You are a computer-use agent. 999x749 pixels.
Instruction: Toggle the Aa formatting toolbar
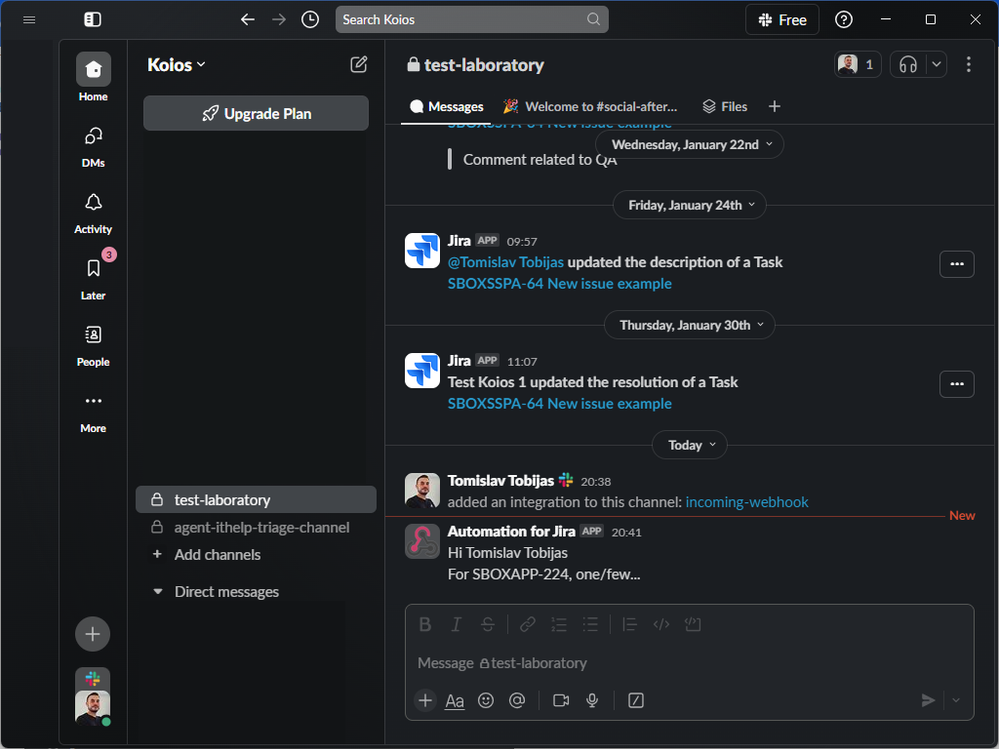click(454, 701)
